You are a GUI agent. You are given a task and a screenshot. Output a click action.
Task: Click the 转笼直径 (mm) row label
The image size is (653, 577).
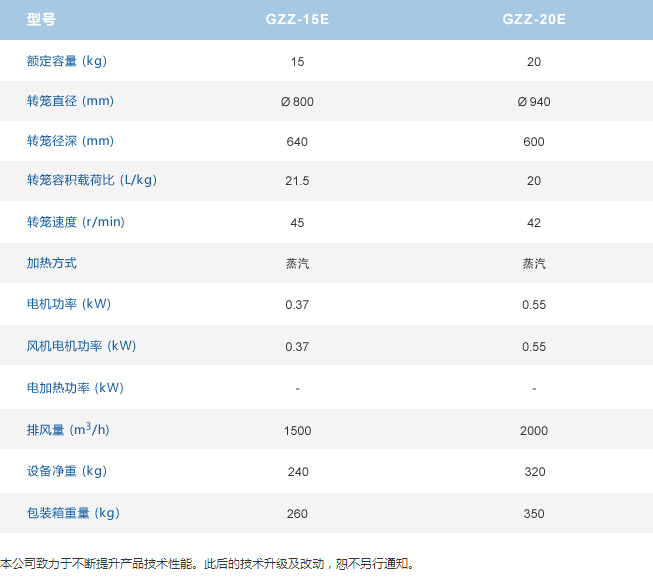[70, 101]
